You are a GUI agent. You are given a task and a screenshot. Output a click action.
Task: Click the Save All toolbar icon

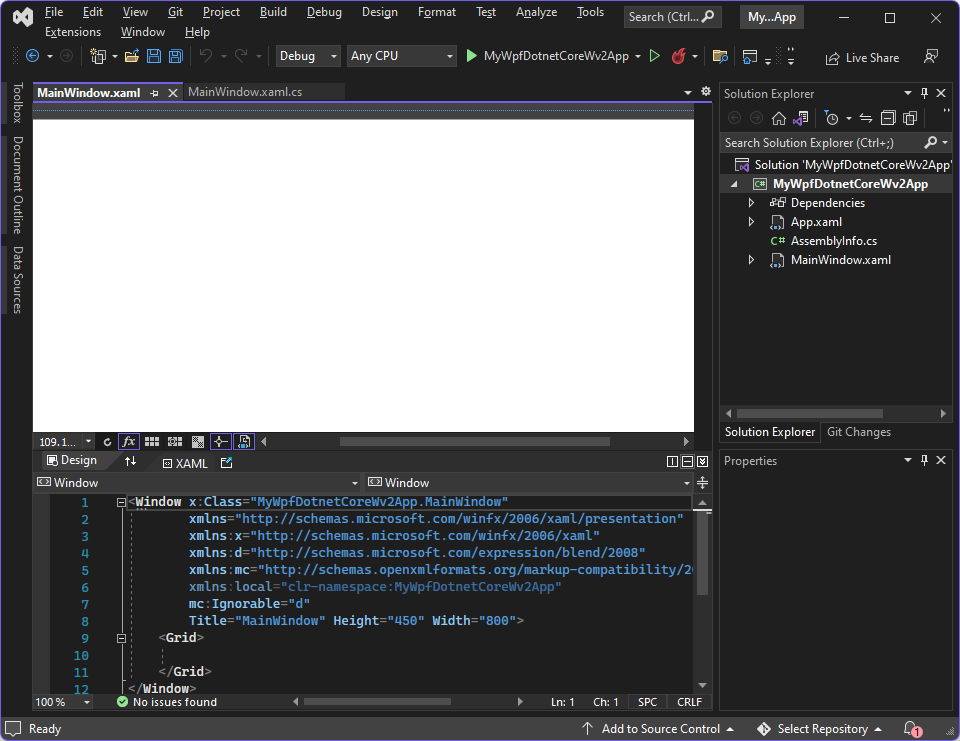pos(175,56)
